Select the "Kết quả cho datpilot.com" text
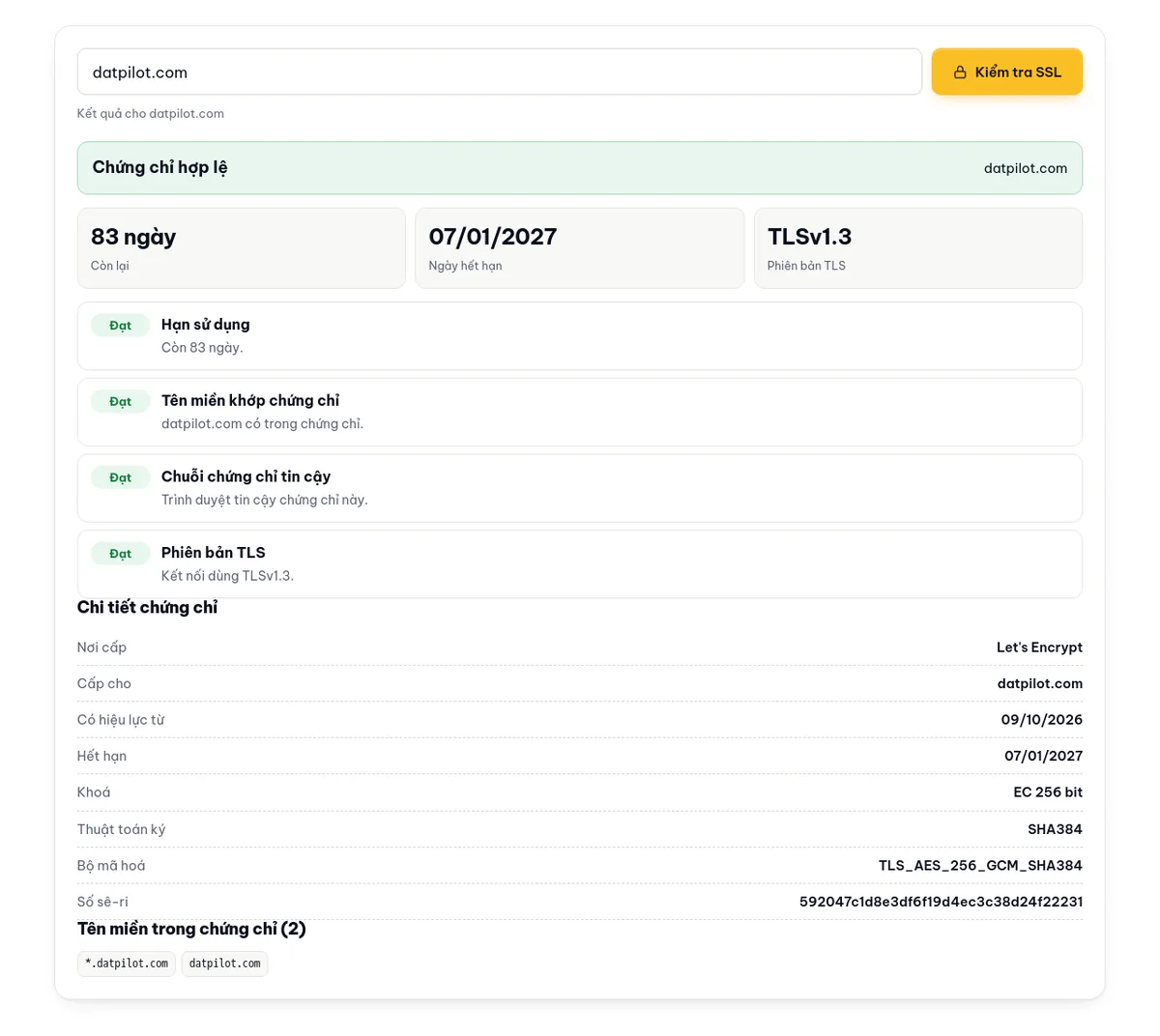 [x=151, y=113]
